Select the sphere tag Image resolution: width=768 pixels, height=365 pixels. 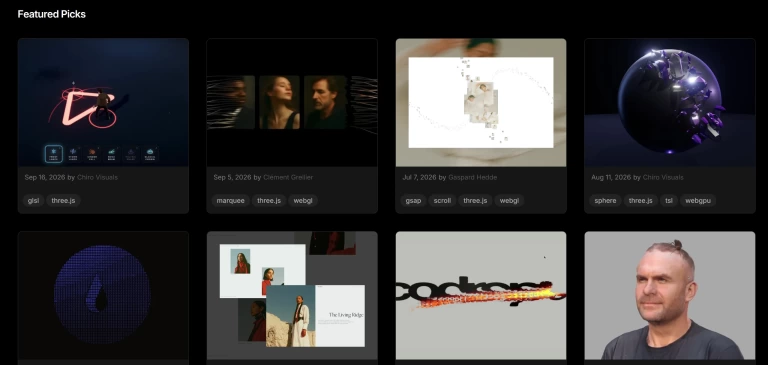[605, 200]
